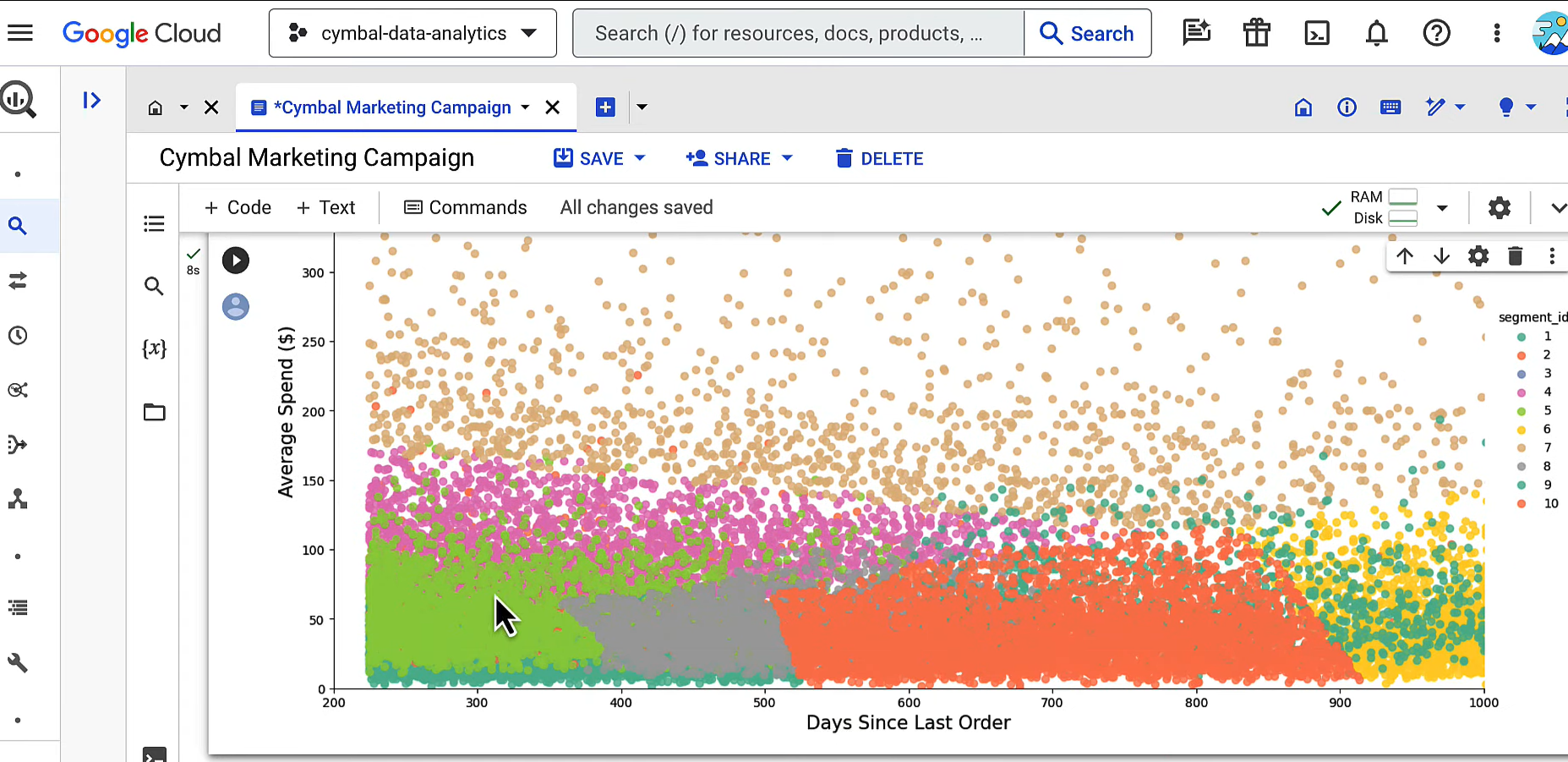This screenshot has width=1568, height=762.
Task: Click the BigQuery product icon
Action: tap(19, 99)
